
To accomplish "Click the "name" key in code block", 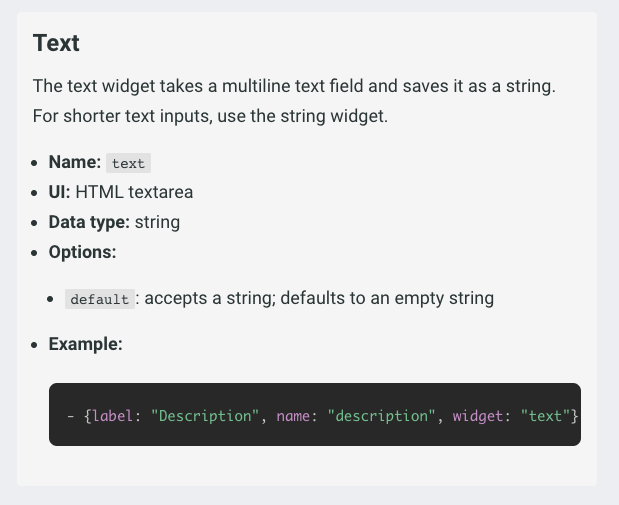I will [294, 414].
